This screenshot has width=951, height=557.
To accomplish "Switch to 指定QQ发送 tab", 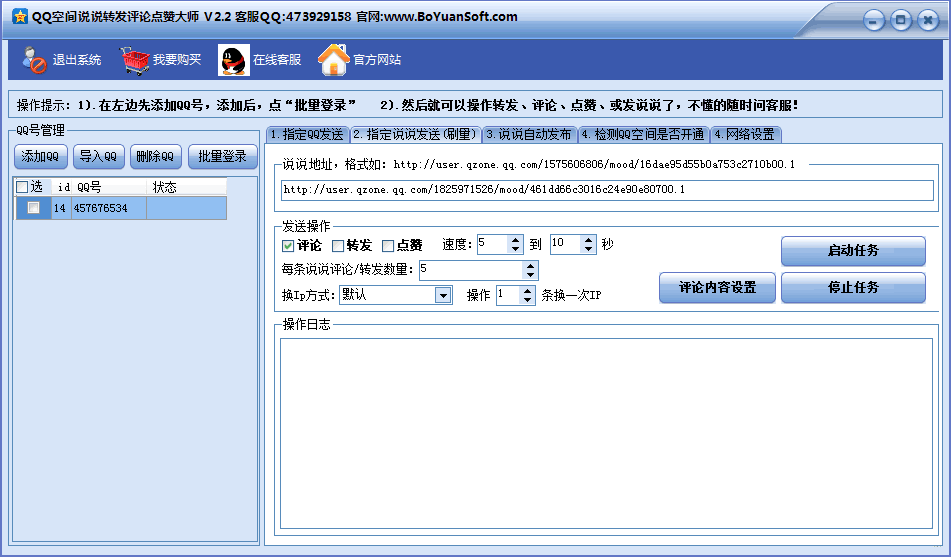I will [x=307, y=134].
